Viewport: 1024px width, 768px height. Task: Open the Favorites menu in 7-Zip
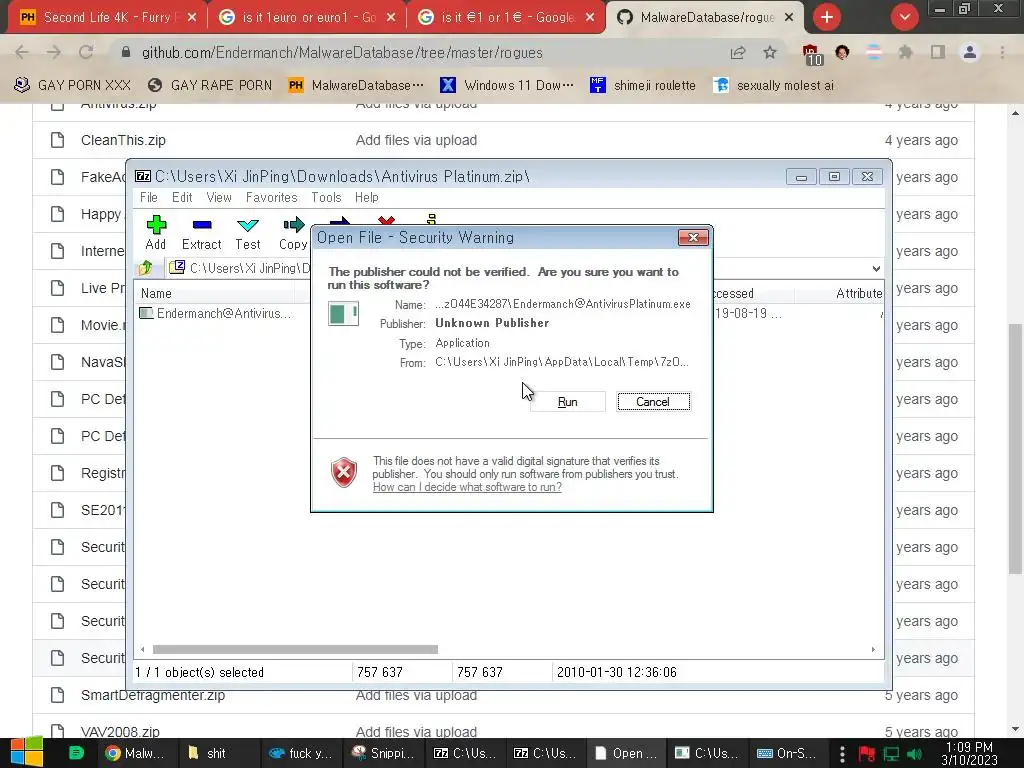[271, 197]
